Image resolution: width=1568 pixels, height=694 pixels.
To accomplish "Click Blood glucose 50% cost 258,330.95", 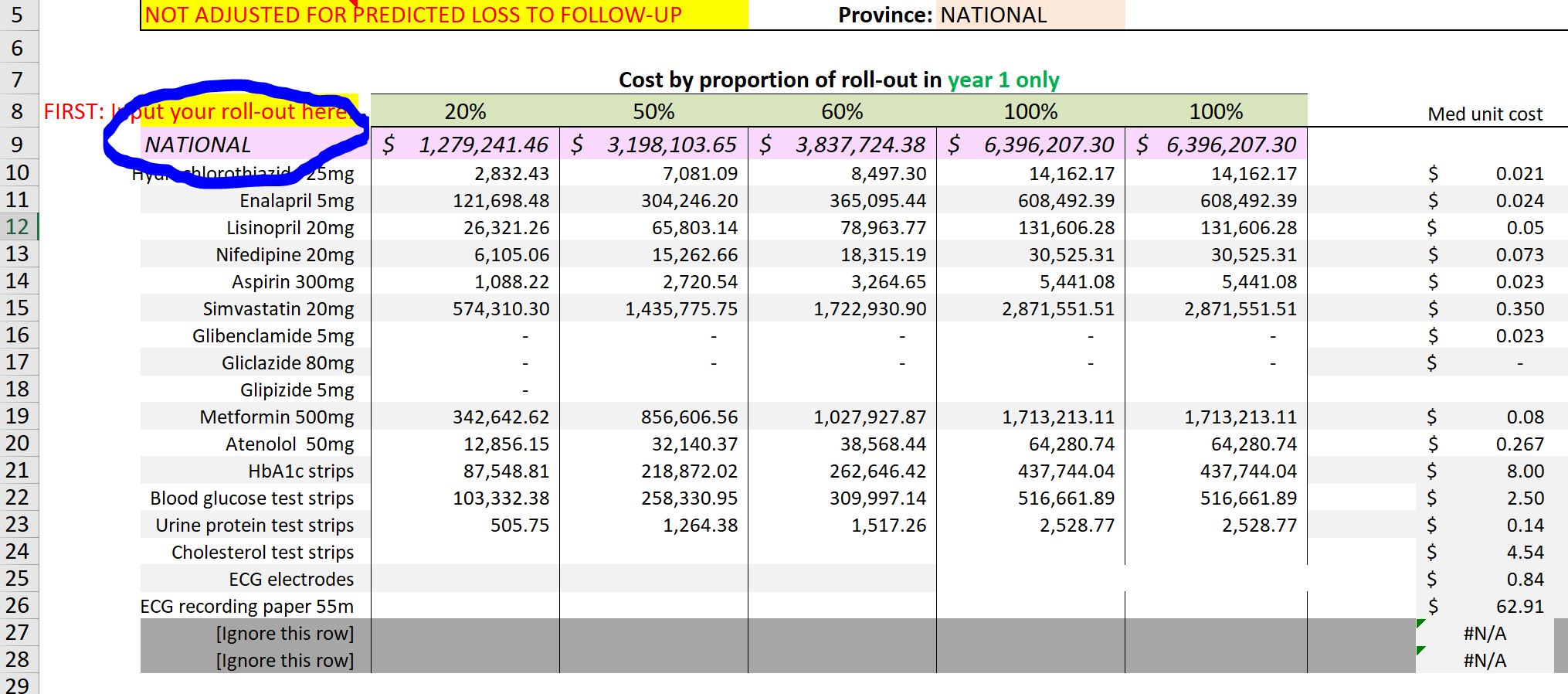I will tap(689, 498).
